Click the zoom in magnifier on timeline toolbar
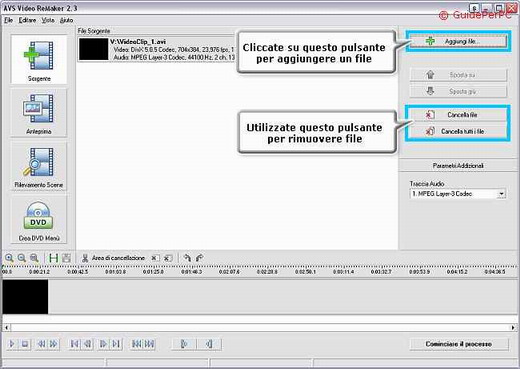 click(x=9, y=258)
